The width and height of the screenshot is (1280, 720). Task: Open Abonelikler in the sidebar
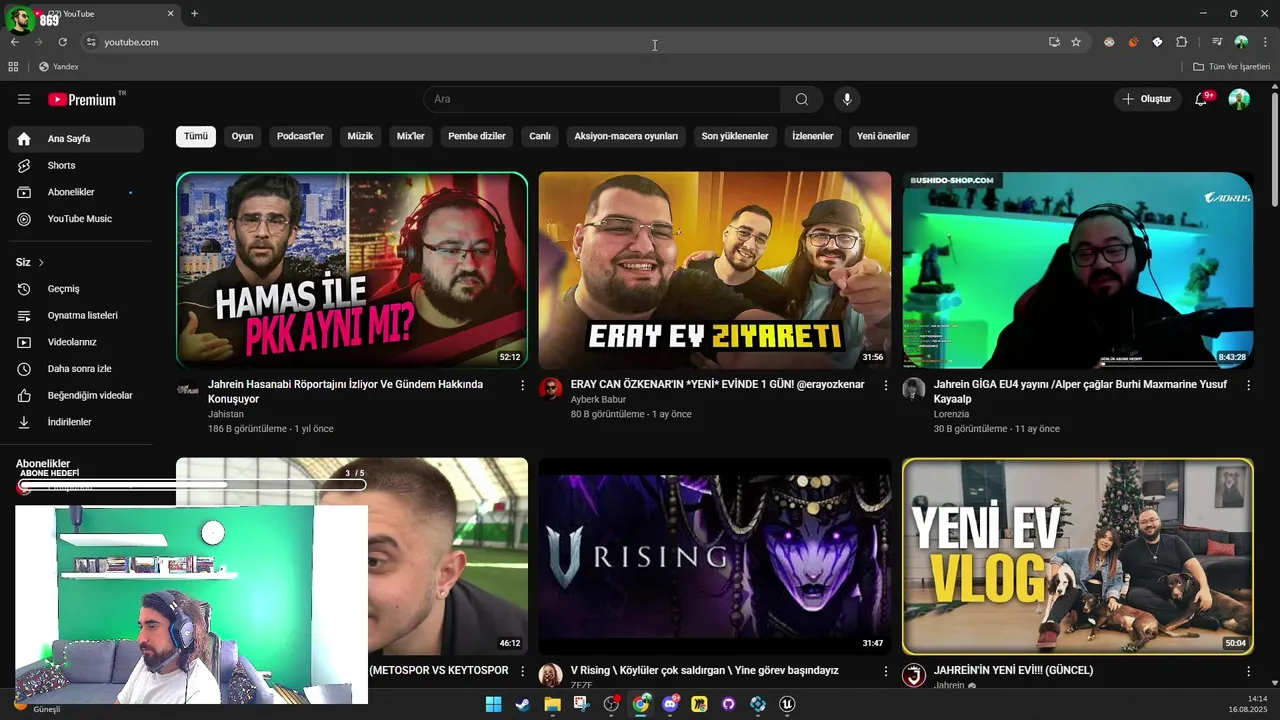point(76,192)
